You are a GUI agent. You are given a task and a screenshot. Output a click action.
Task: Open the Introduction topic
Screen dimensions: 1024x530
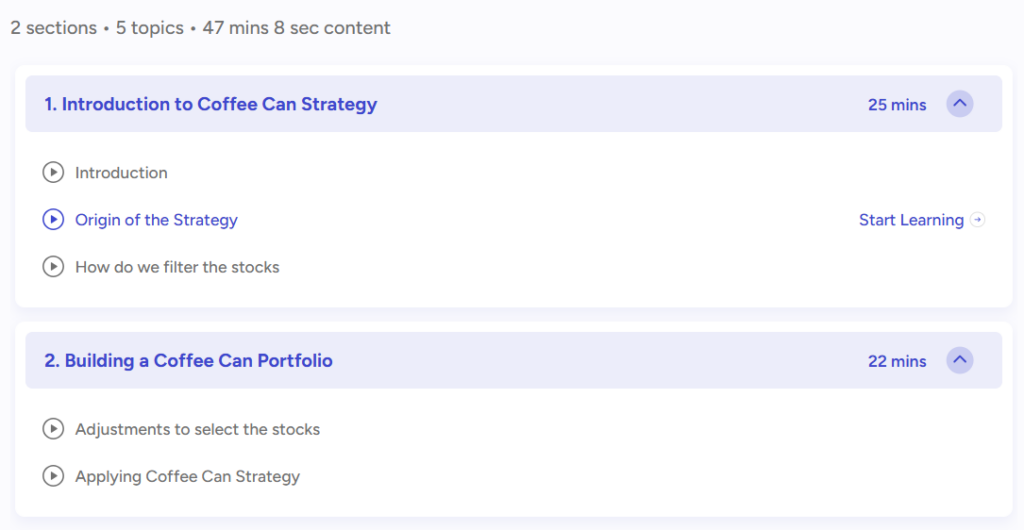tap(121, 173)
